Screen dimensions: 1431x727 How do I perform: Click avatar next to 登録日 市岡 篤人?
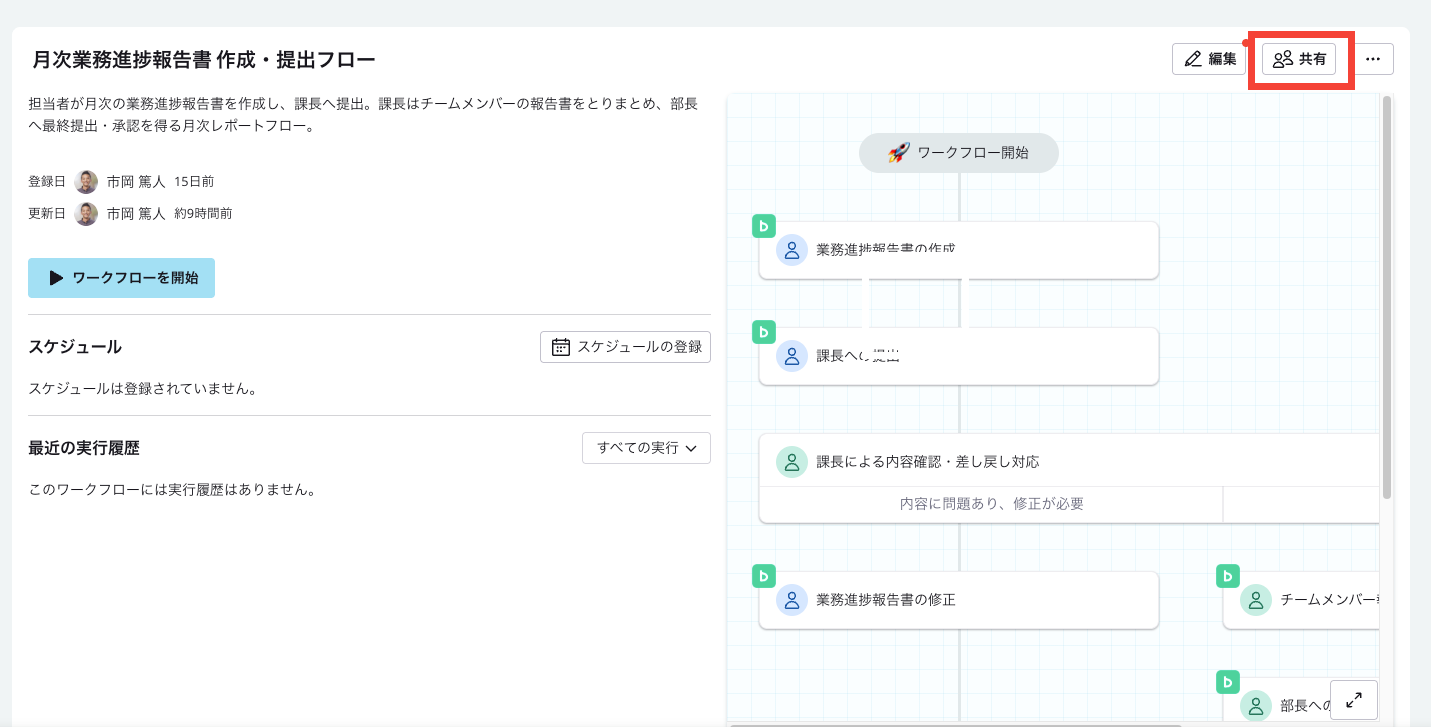[87, 182]
